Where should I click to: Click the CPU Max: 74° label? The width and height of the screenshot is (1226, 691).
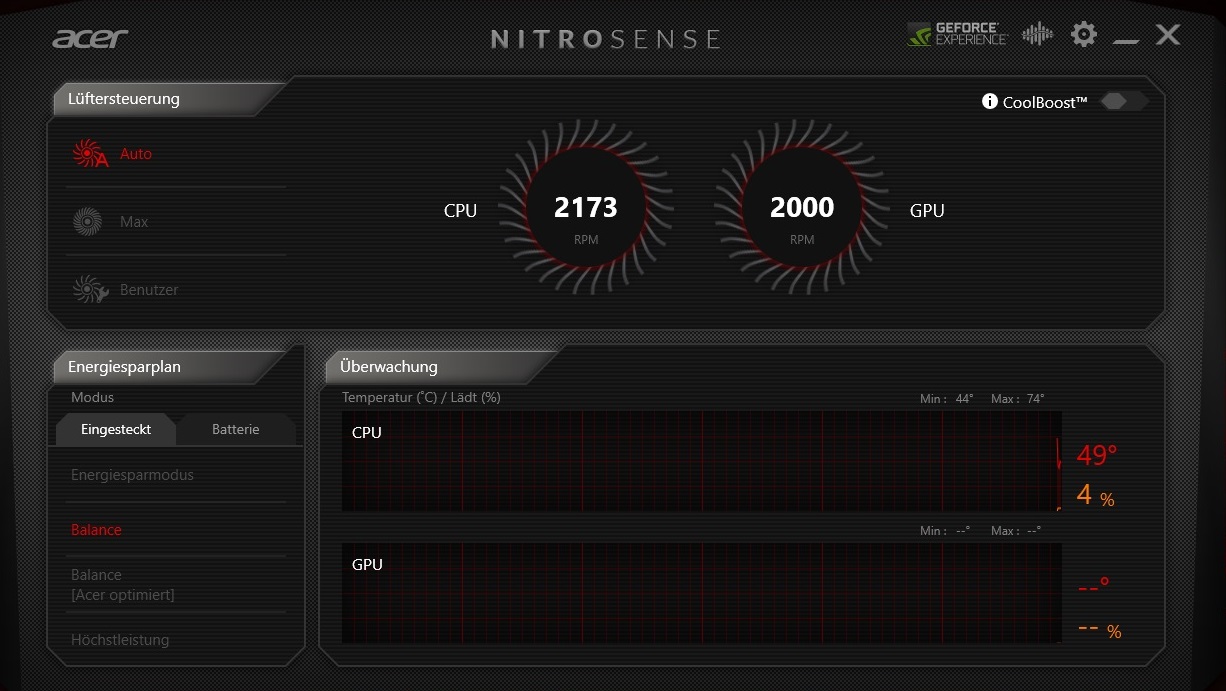click(x=1018, y=399)
